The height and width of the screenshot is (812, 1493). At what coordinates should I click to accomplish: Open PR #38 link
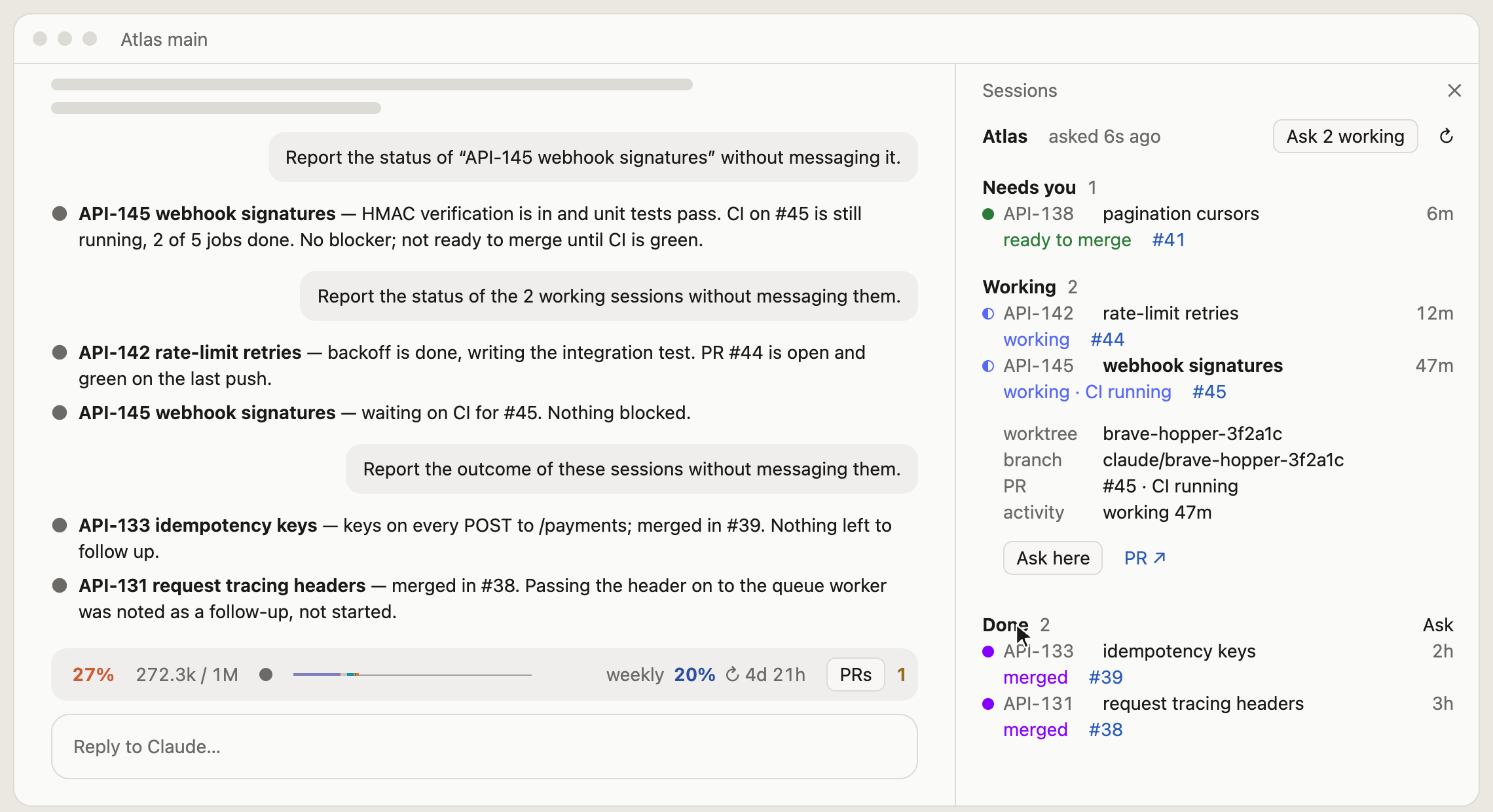pos(1105,729)
